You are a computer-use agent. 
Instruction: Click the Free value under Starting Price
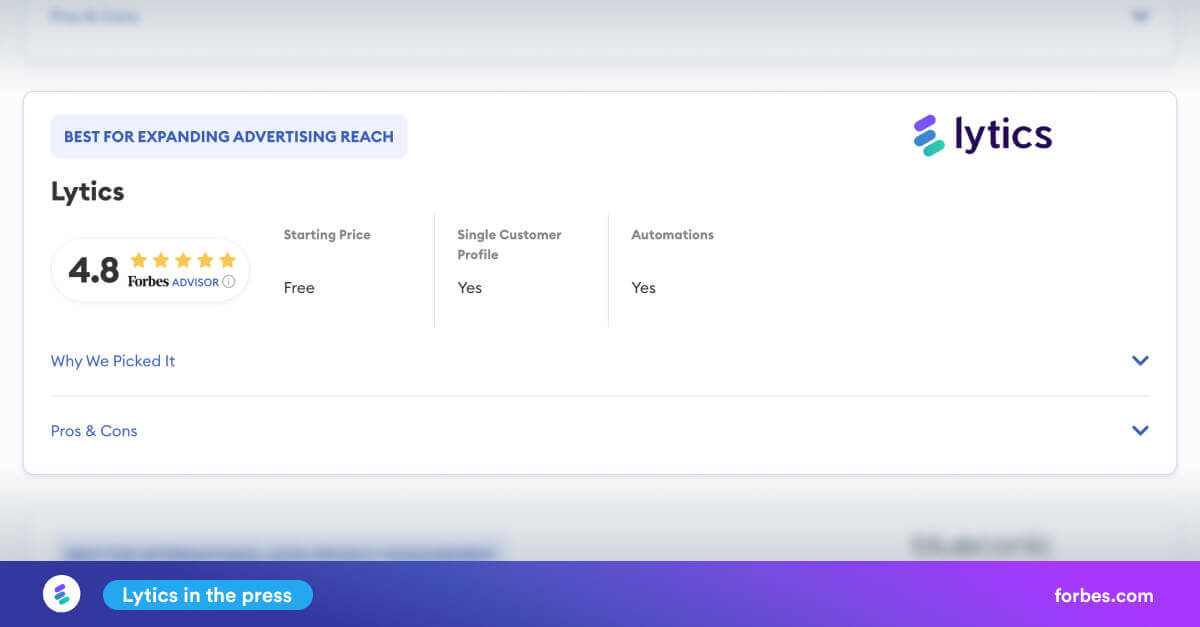coord(299,288)
